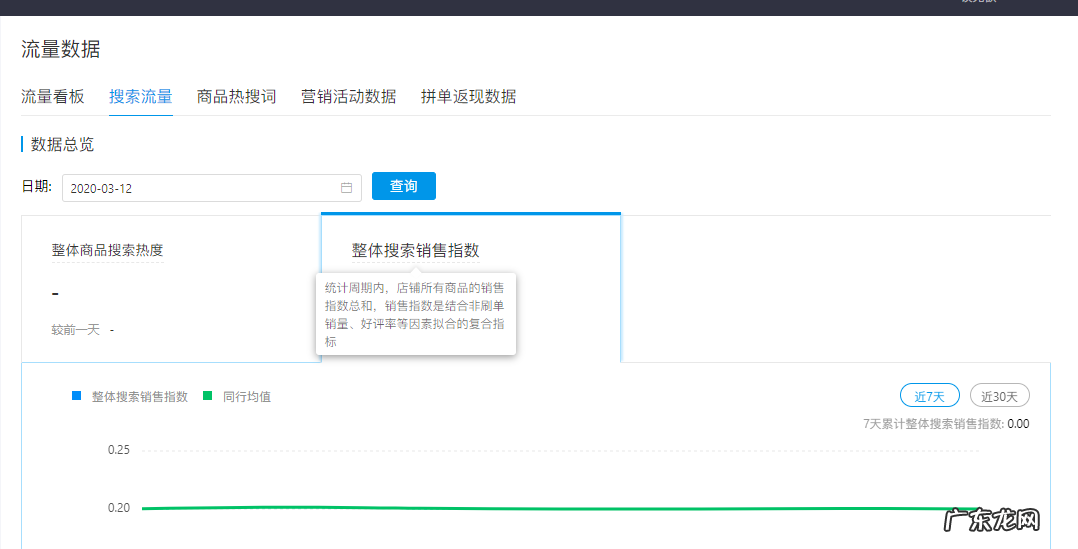Click the 查询 button

click(404, 186)
